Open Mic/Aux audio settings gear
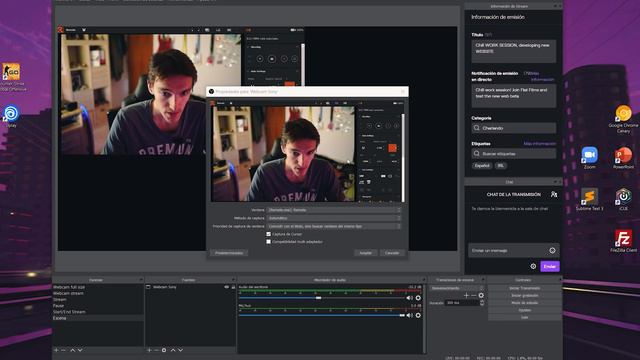Viewport: 640px width, 360px height. pos(418,316)
